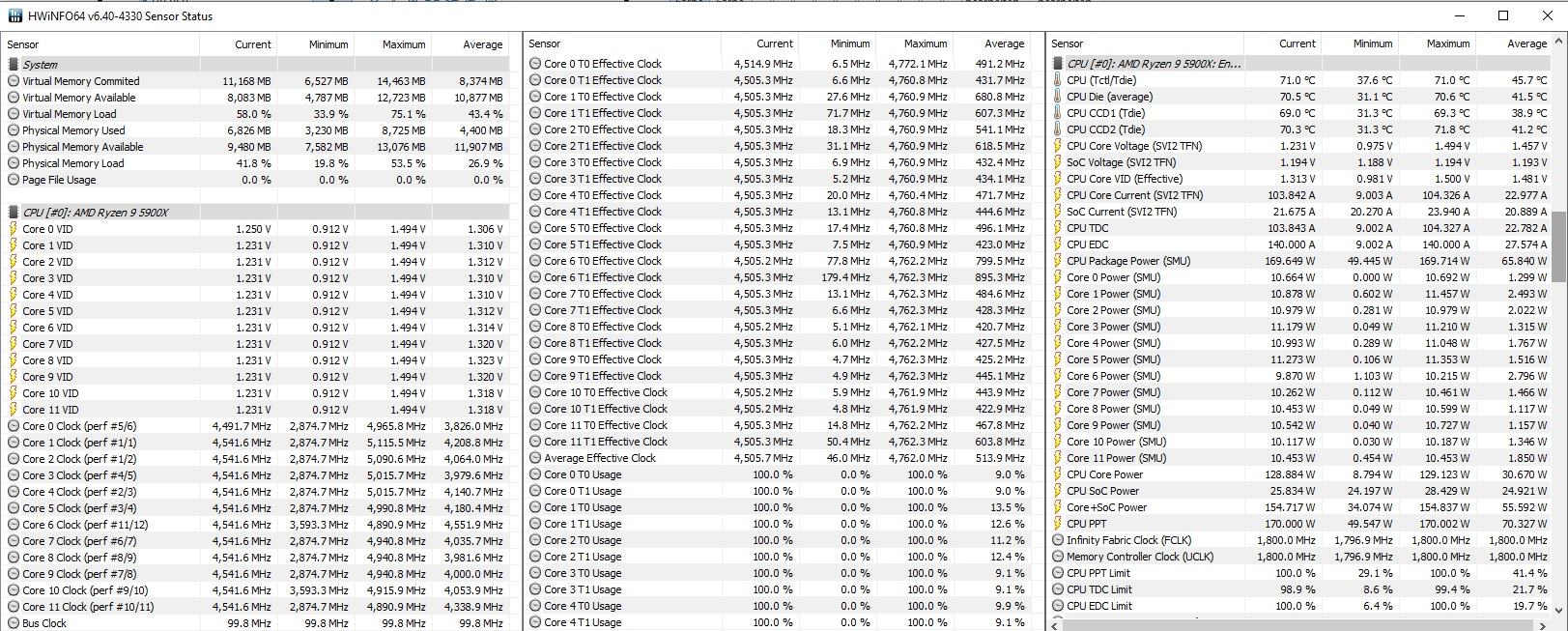
Task: Click the '11,168 MB' memory commited value
Action: [x=246, y=81]
